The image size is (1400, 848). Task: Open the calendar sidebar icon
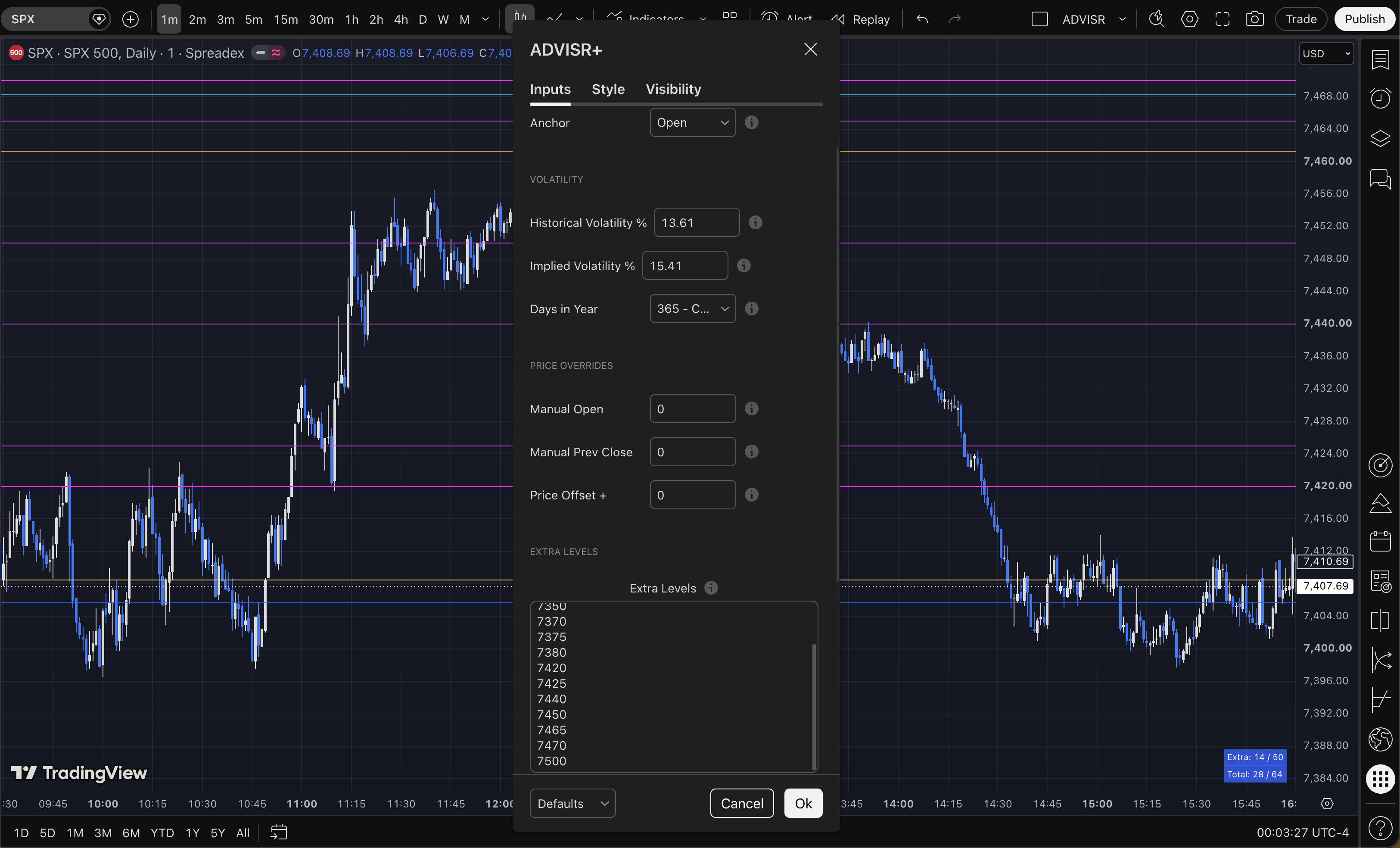1380,541
